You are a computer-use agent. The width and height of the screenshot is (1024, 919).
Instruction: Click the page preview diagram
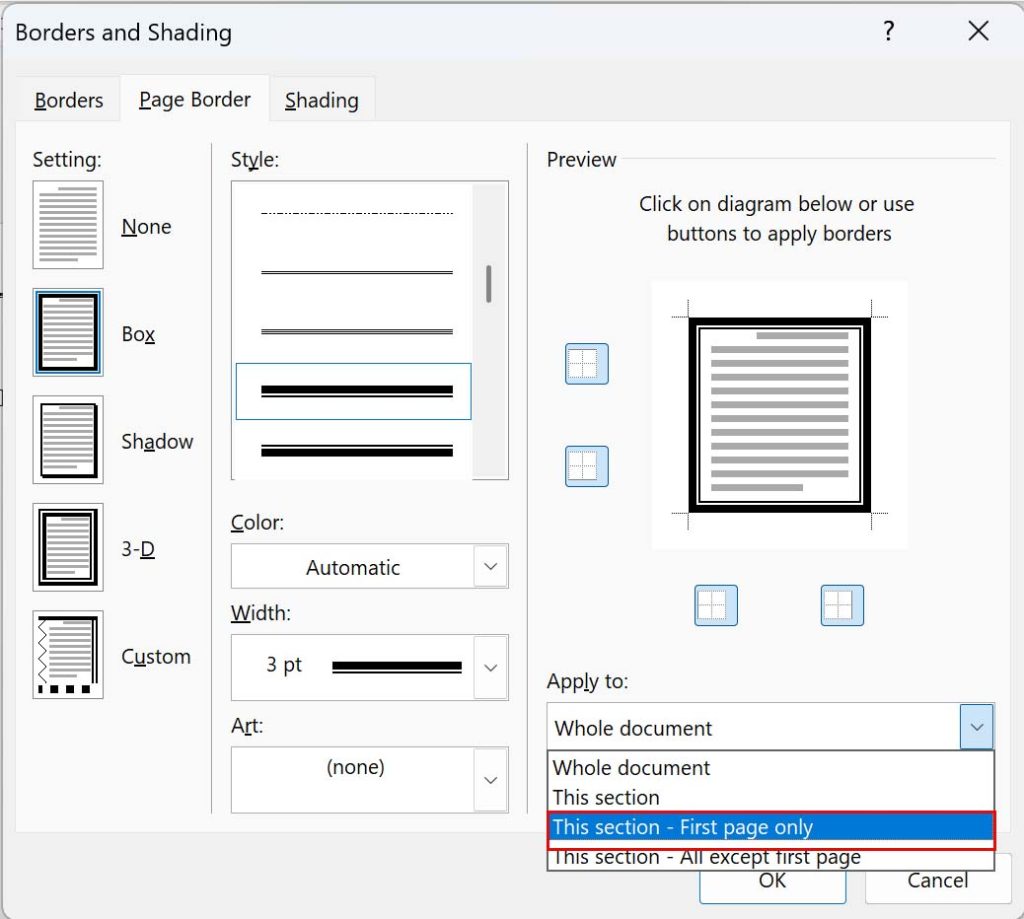779,415
